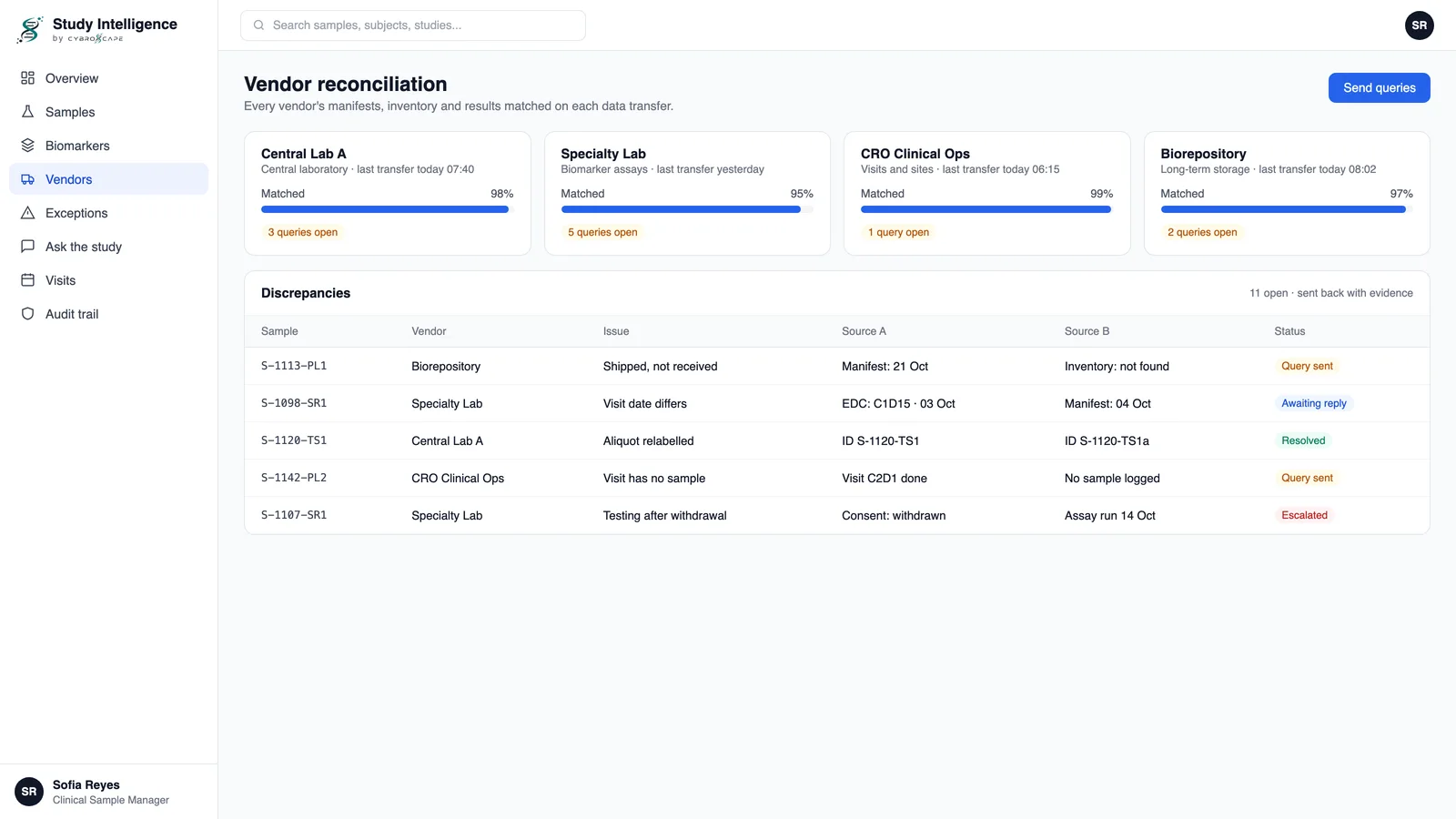Click sample ID S-1098-SR1
This screenshot has height=819, width=1456.
point(294,403)
